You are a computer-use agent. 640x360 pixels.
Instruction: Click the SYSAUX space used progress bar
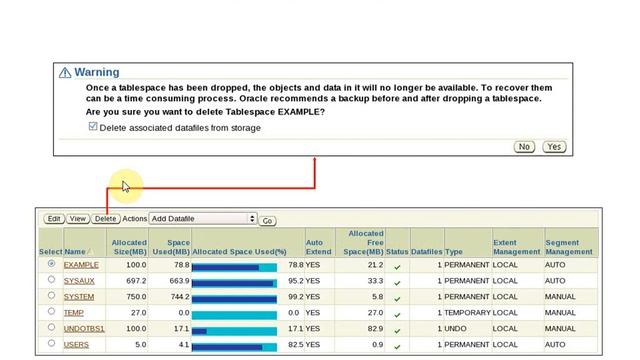point(234,283)
